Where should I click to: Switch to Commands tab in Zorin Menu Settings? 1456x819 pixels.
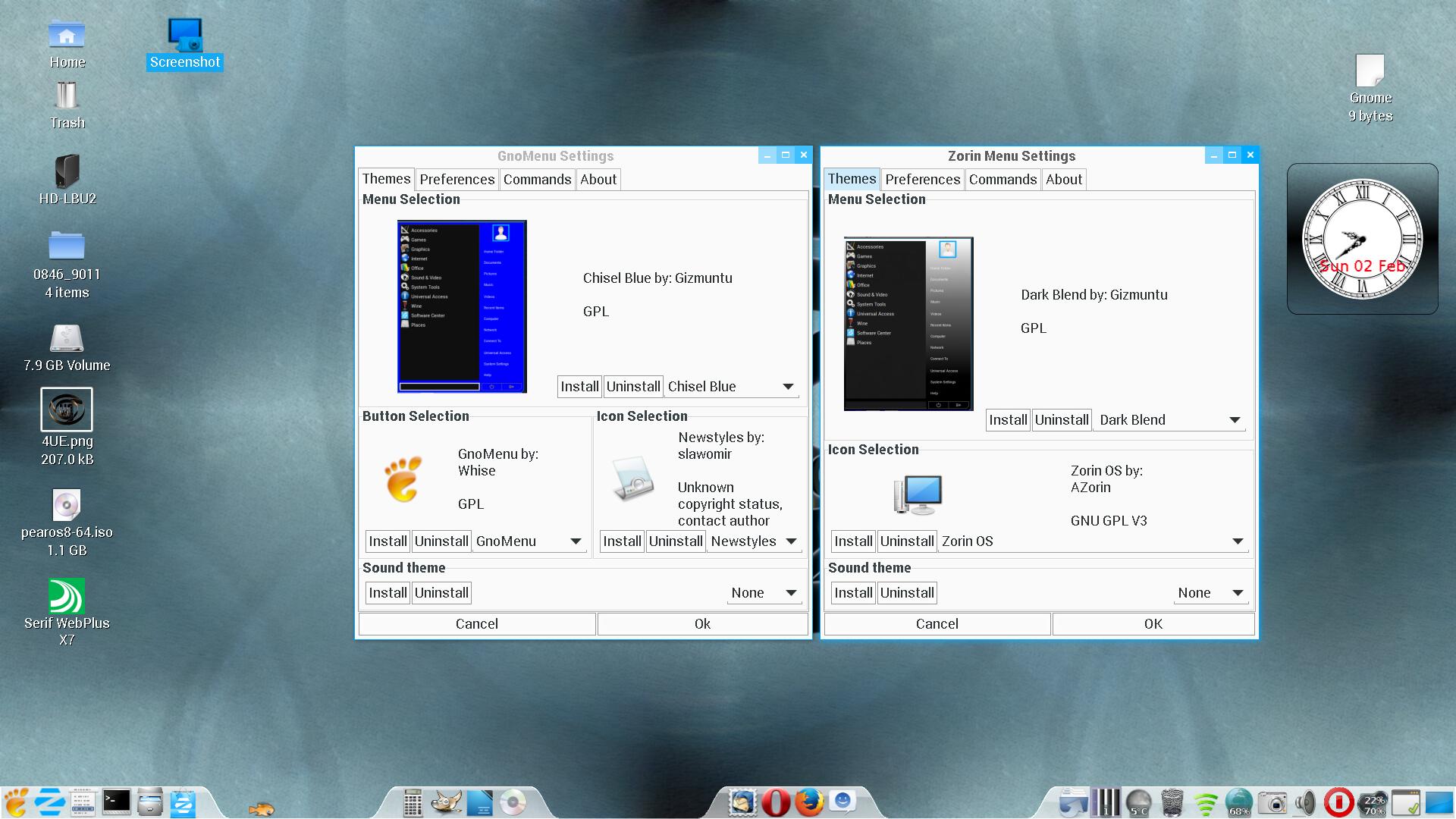[x=1003, y=180]
